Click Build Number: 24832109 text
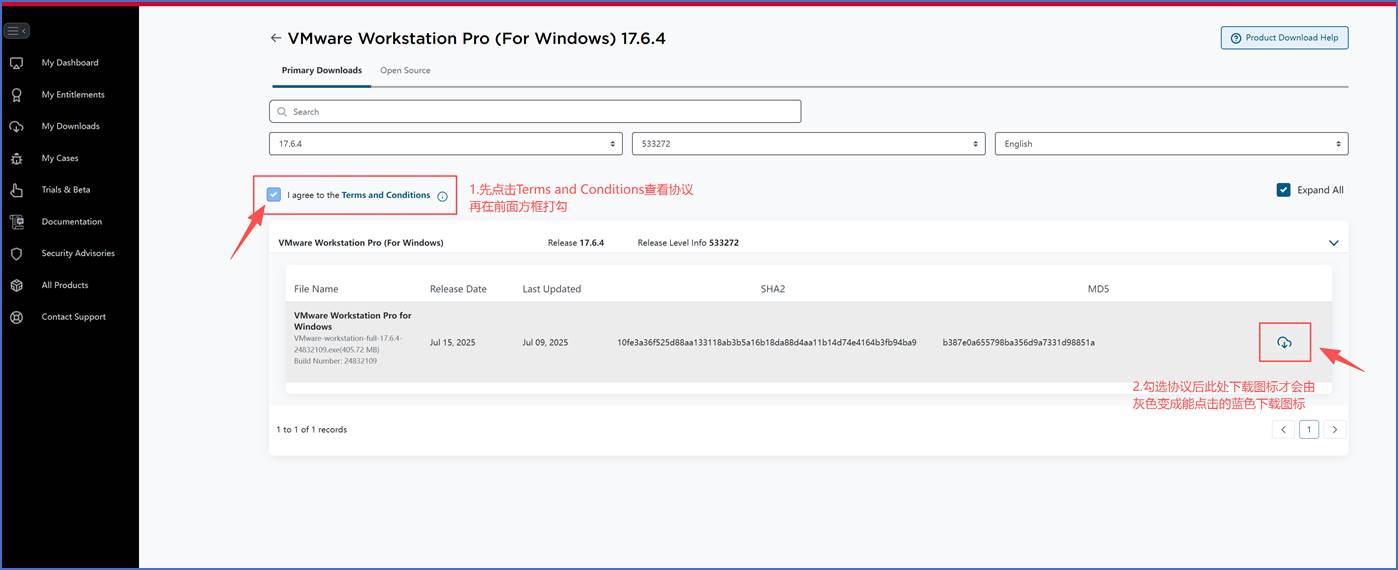This screenshot has width=1398, height=570. pyautogui.click(x=335, y=361)
